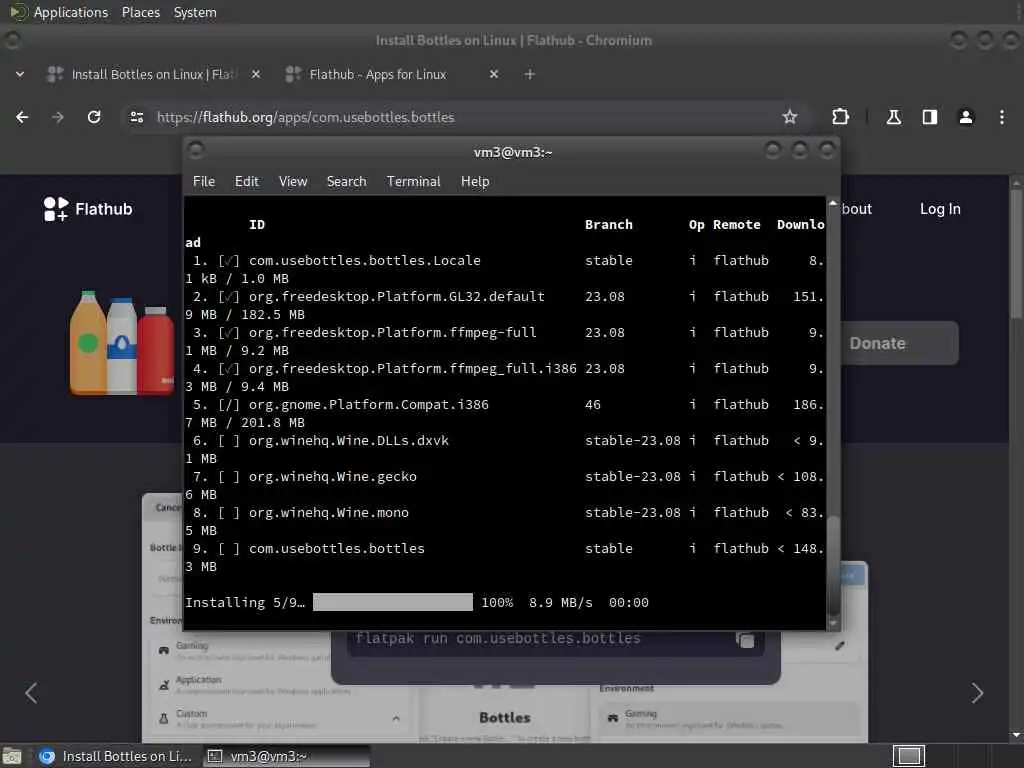Viewport: 1024px width, 768px height.
Task: Click the Chromium back navigation arrow
Action: coord(22,117)
